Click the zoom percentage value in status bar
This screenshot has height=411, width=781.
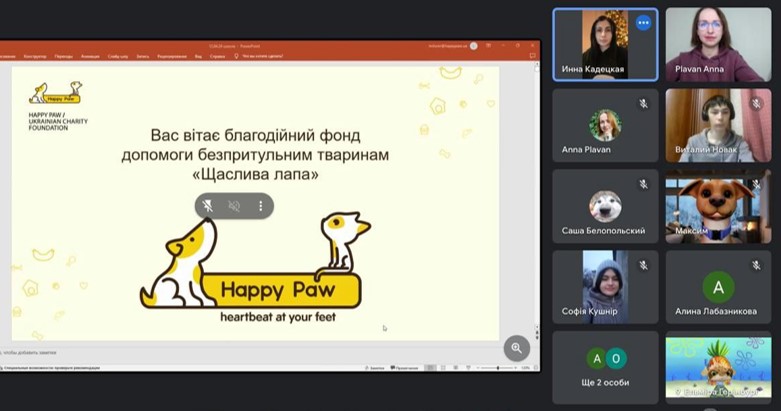(x=525, y=368)
